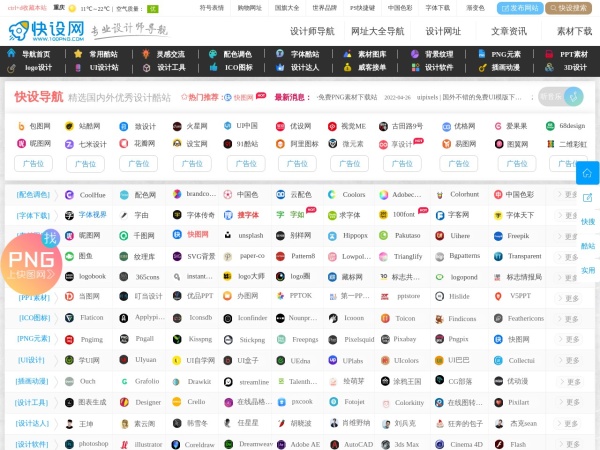
Task: Click the 站酷网 site icon
Action: pos(69,126)
